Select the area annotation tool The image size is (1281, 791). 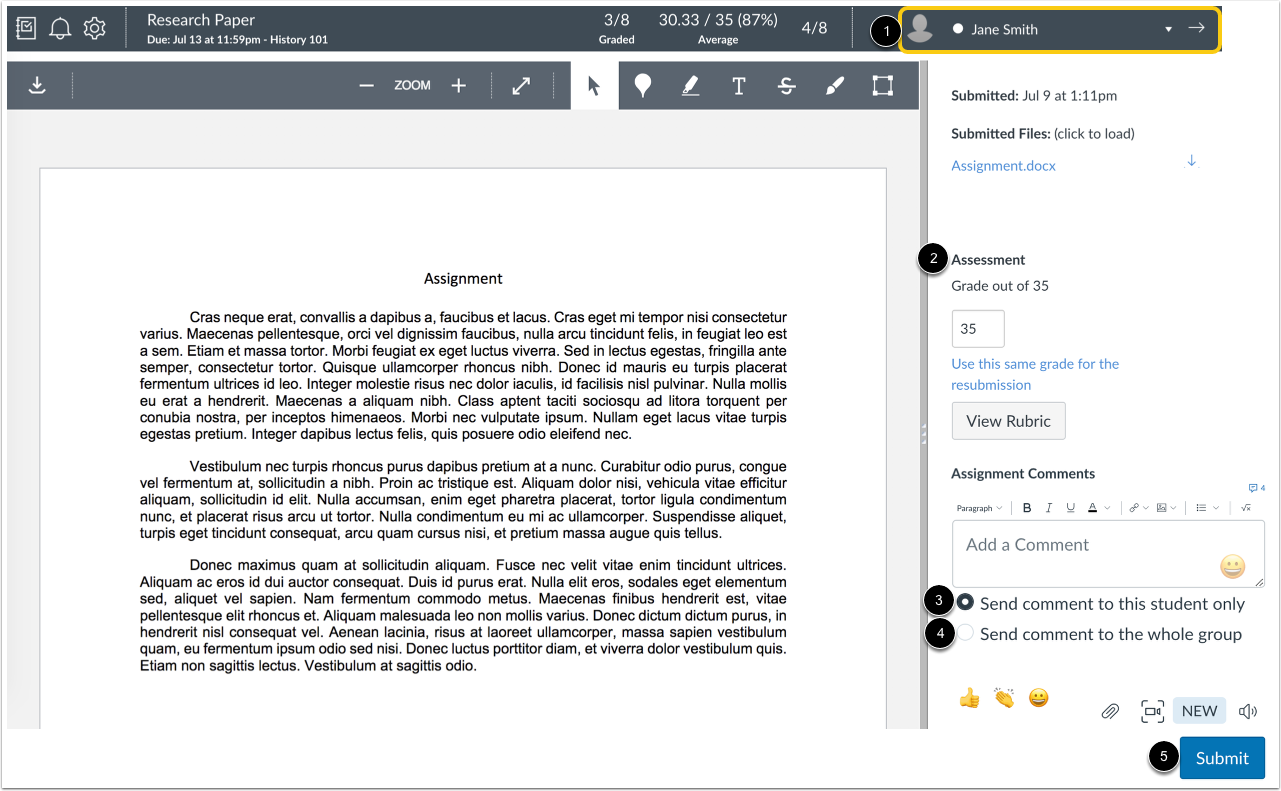coord(882,85)
